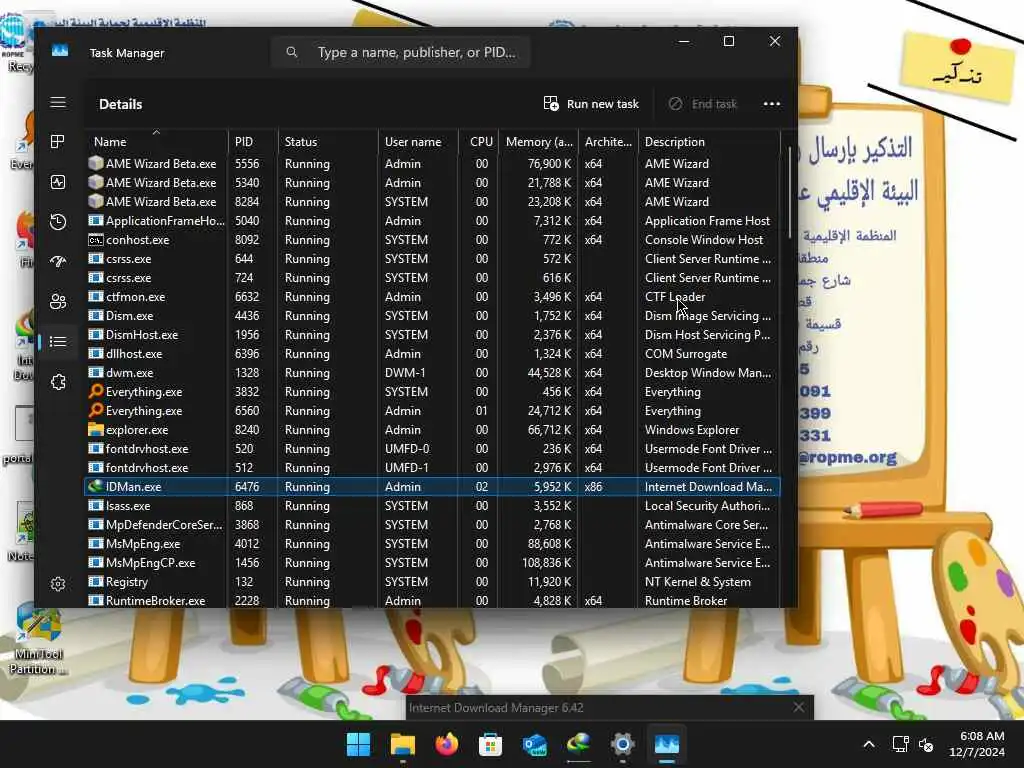This screenshot has height=768, width=1024.
Task: Open Settings gear on the taskbar
Action: pyautogui.click(x=622, y=744)
